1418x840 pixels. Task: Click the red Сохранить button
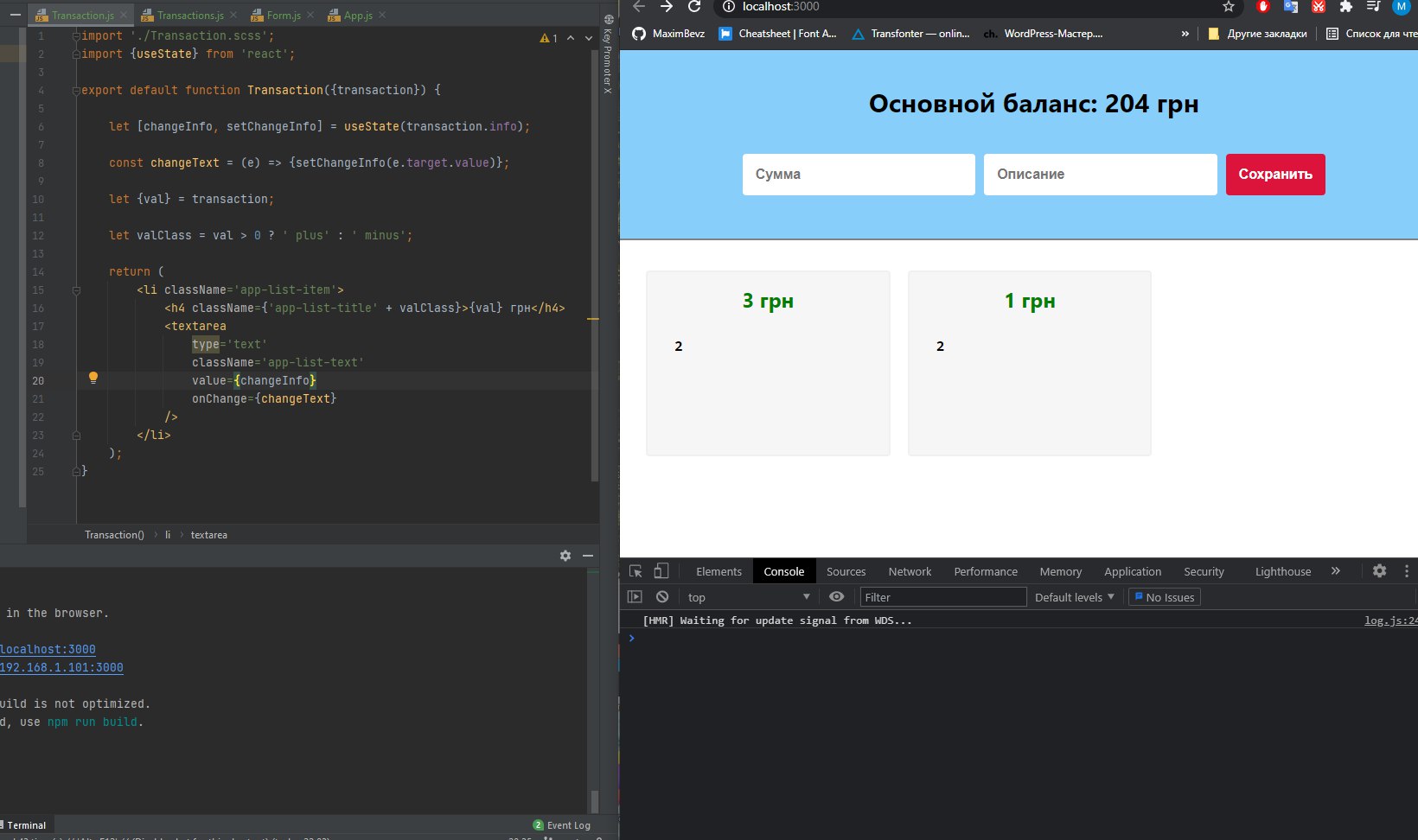1275,175
